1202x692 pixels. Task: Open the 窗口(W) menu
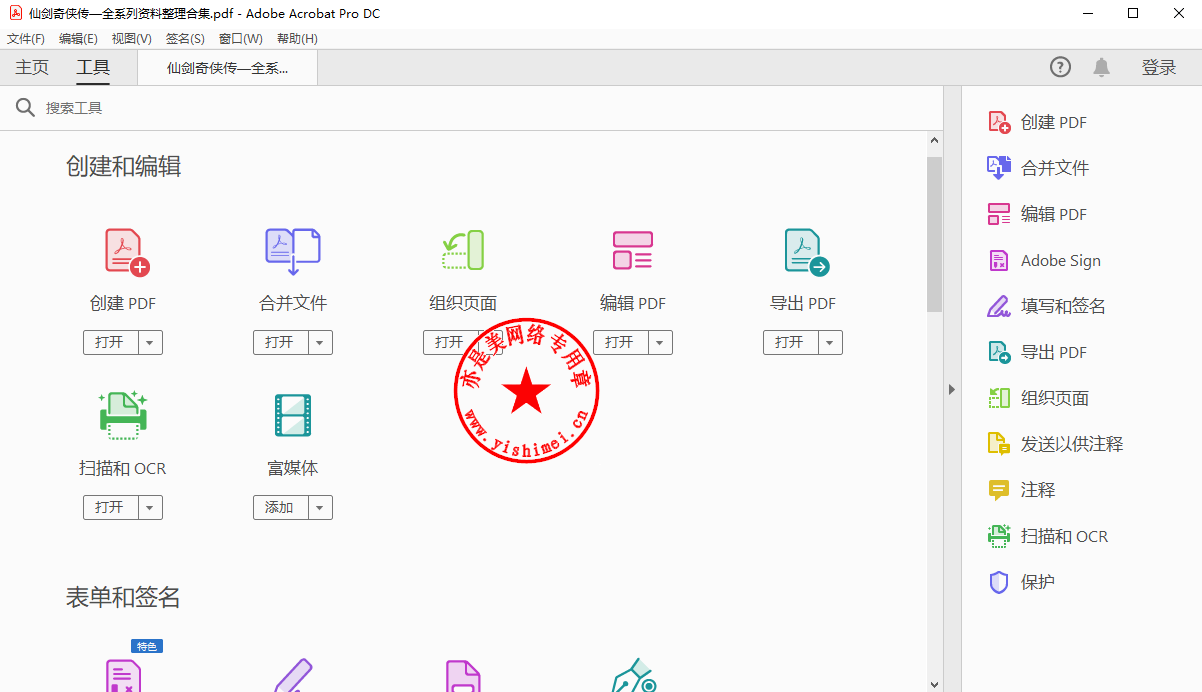point(240,38)
